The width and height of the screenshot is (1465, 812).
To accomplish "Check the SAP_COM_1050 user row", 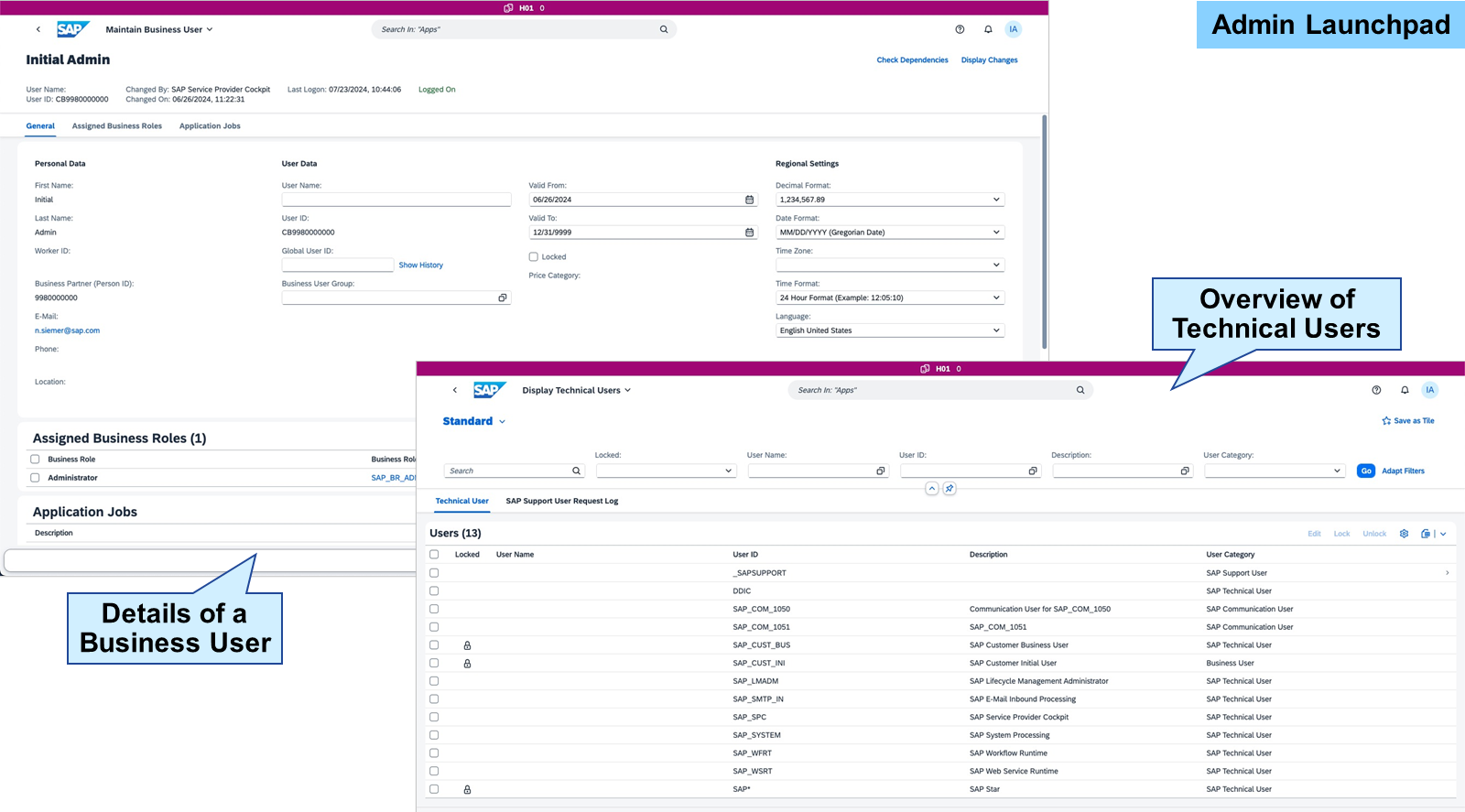I will [434, 609].
